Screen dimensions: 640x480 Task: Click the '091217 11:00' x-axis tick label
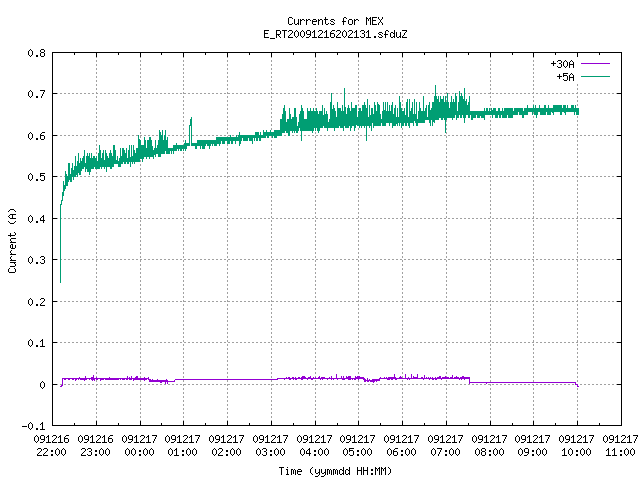(620, 446)
